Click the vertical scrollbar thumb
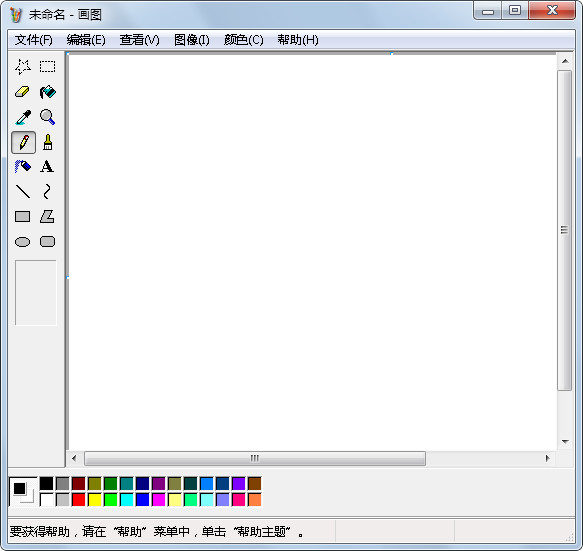 [564, 230]
